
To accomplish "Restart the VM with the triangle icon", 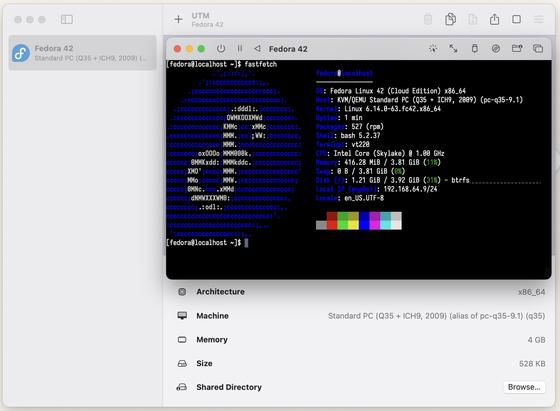I will pos(257,48).
